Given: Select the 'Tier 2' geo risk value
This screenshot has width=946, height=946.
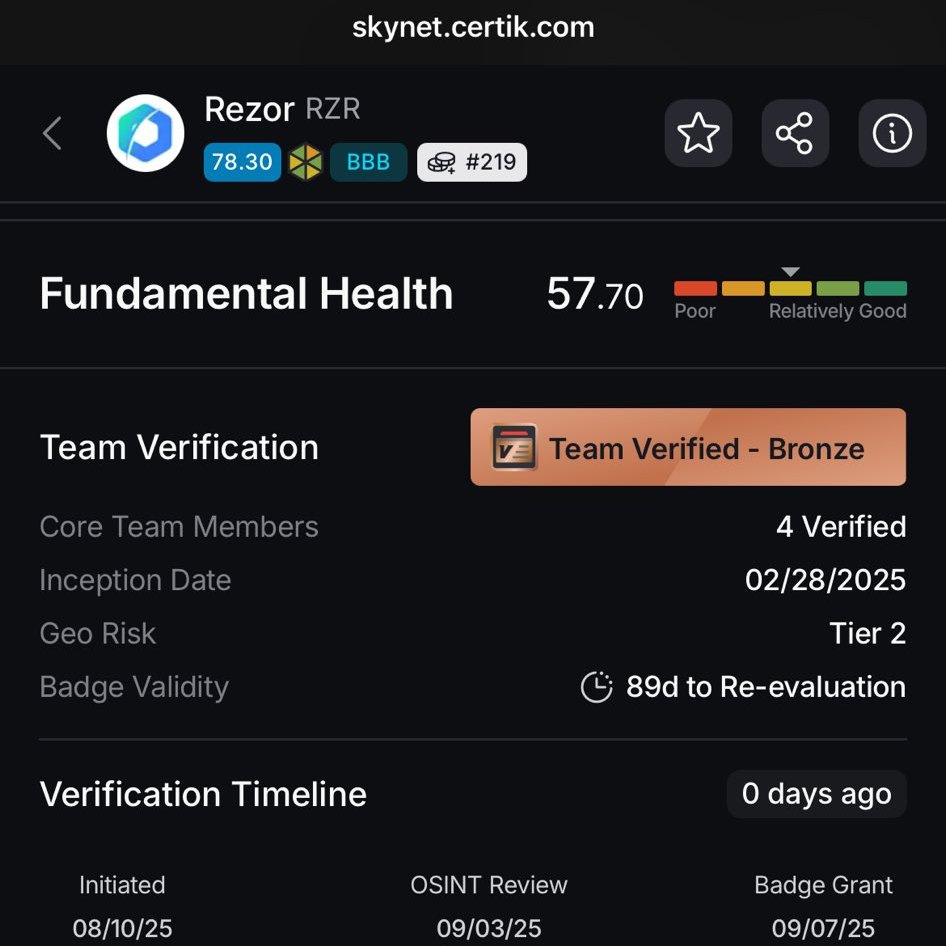Looking at the screenshot, I should [868, 633].
